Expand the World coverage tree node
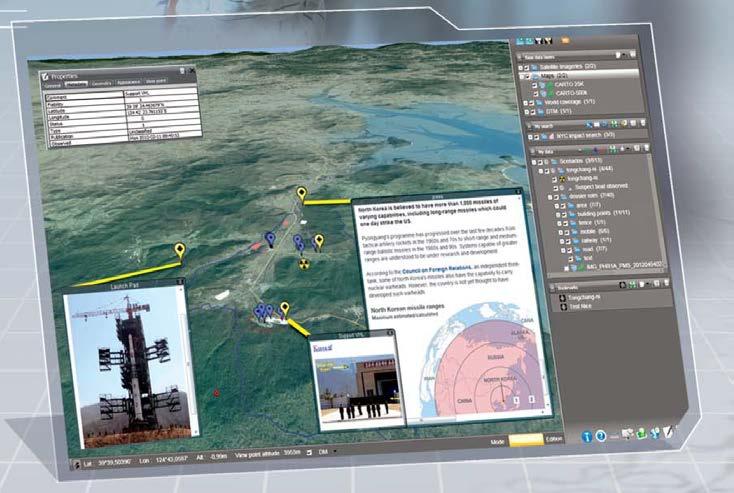 [x=525, y=103]
